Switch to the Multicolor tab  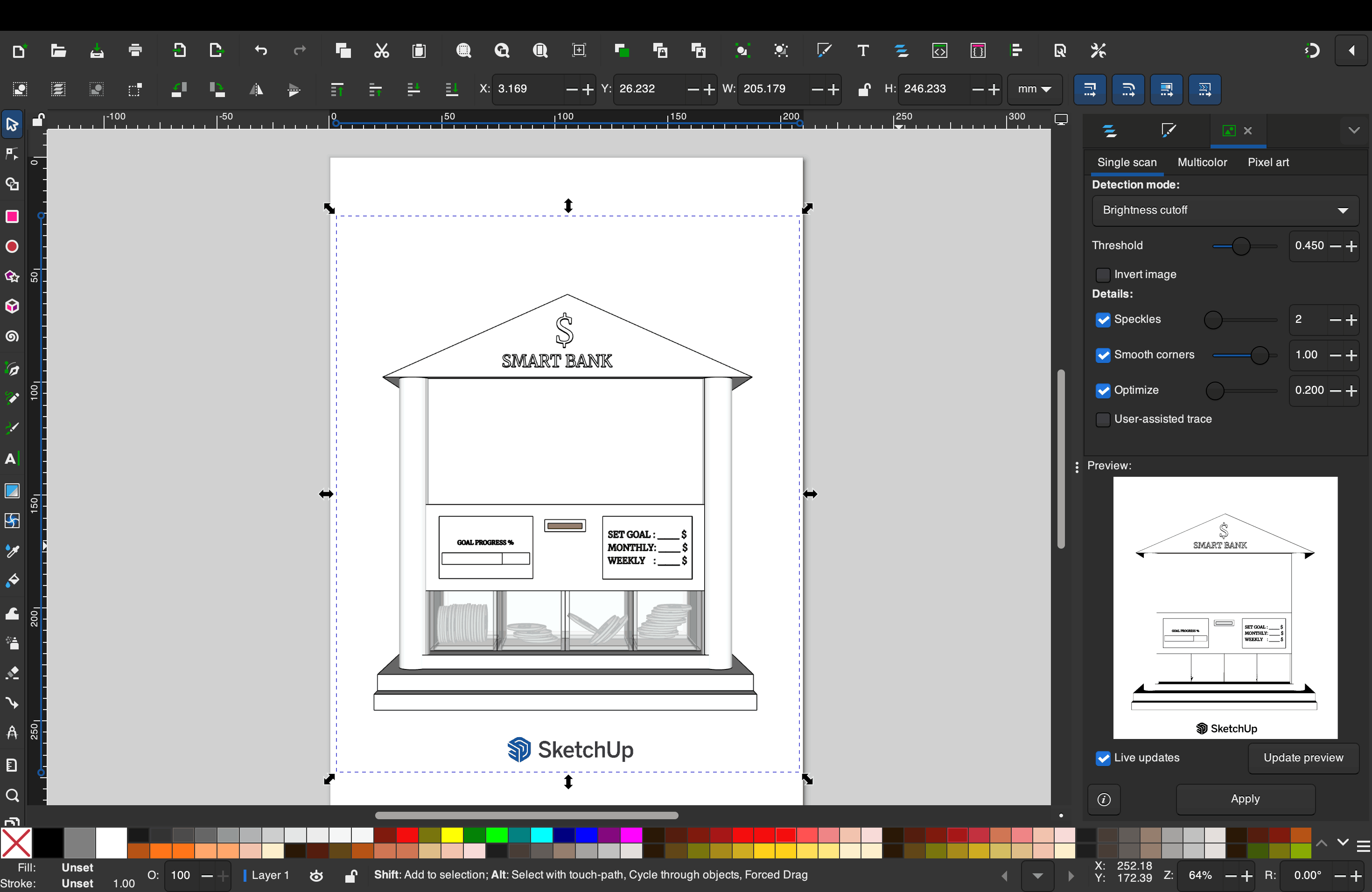click(1202, 162)
